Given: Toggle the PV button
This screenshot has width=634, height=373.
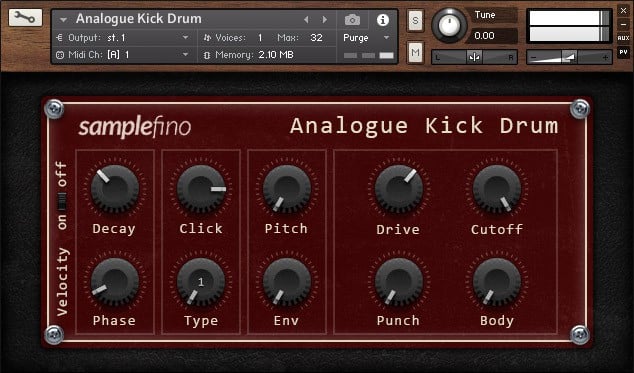Looking at the screenshot, I should click(x=623, y=52).
